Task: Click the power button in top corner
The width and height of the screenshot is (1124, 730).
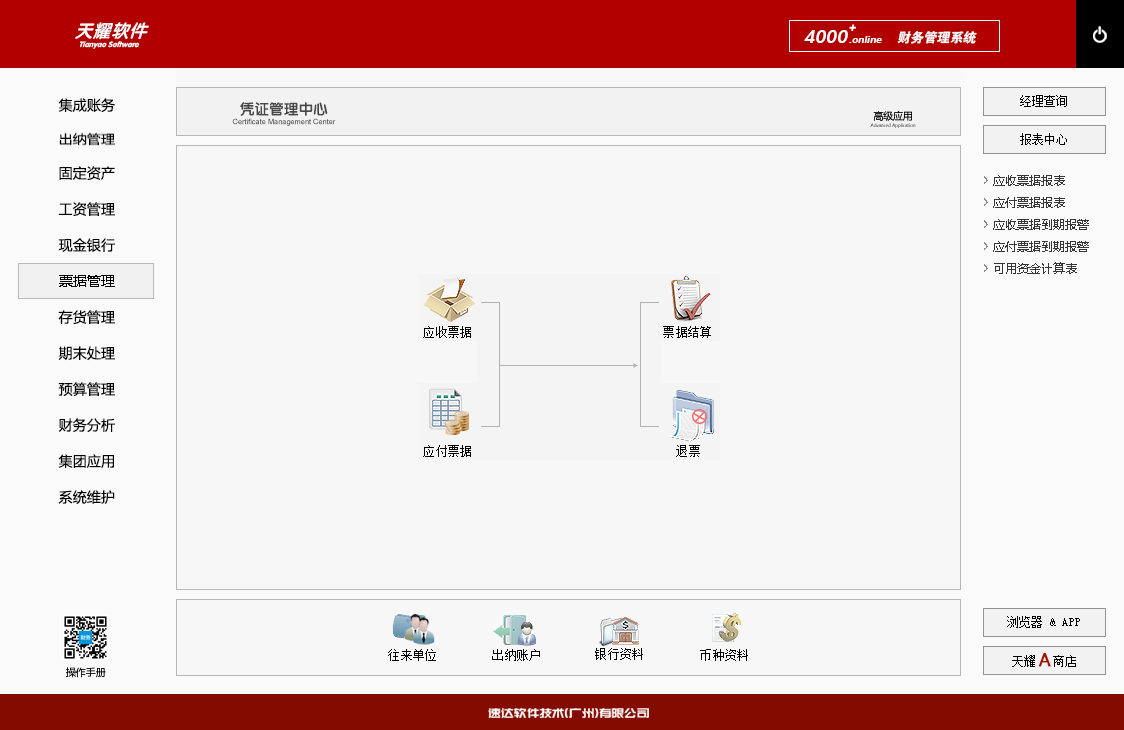Action: click(1100, 35)
